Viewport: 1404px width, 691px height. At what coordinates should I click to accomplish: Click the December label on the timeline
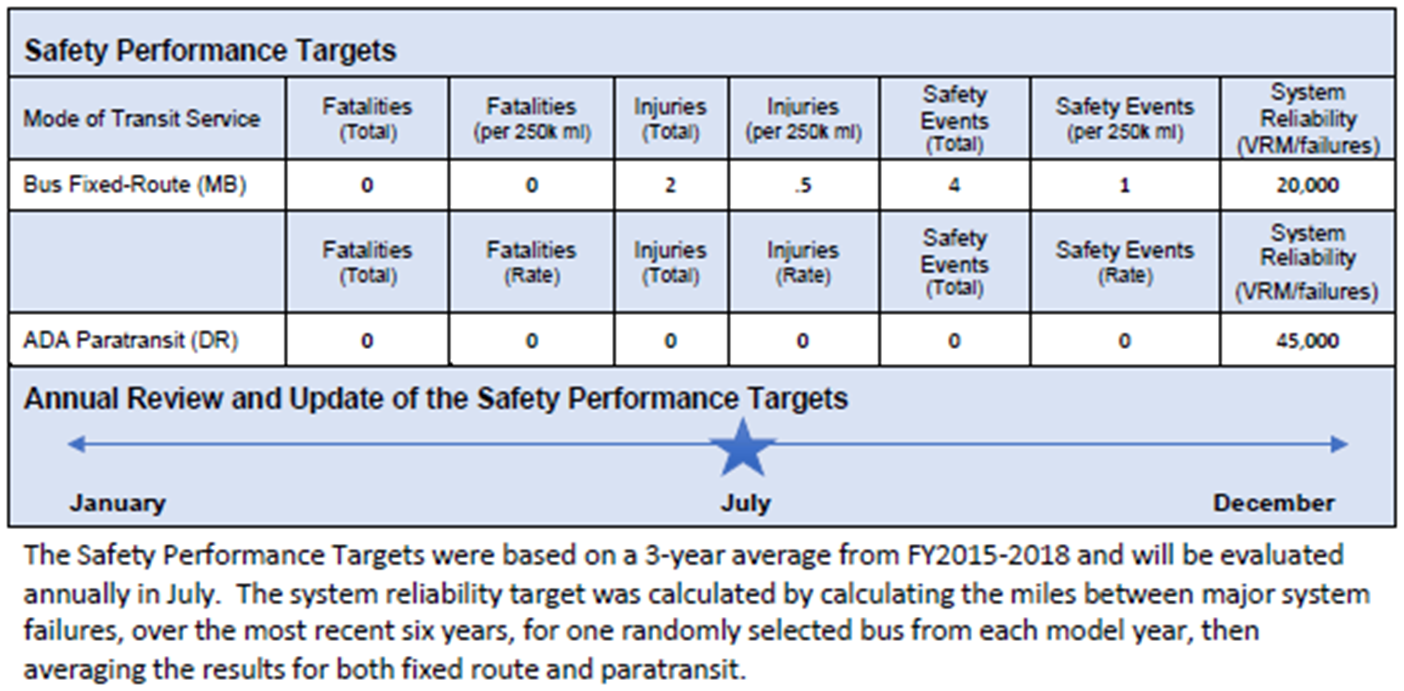pos(1273,503)
